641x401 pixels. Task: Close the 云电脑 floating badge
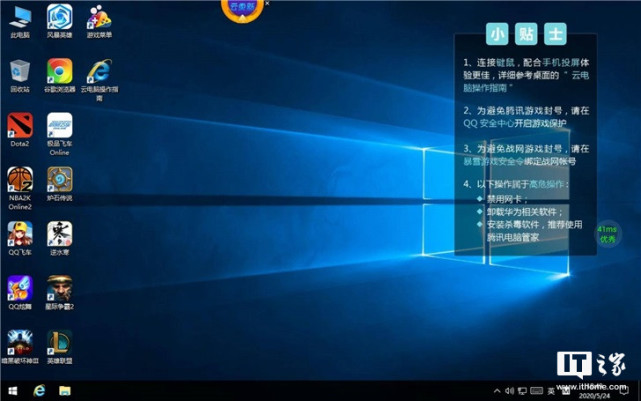click(267, 3)
